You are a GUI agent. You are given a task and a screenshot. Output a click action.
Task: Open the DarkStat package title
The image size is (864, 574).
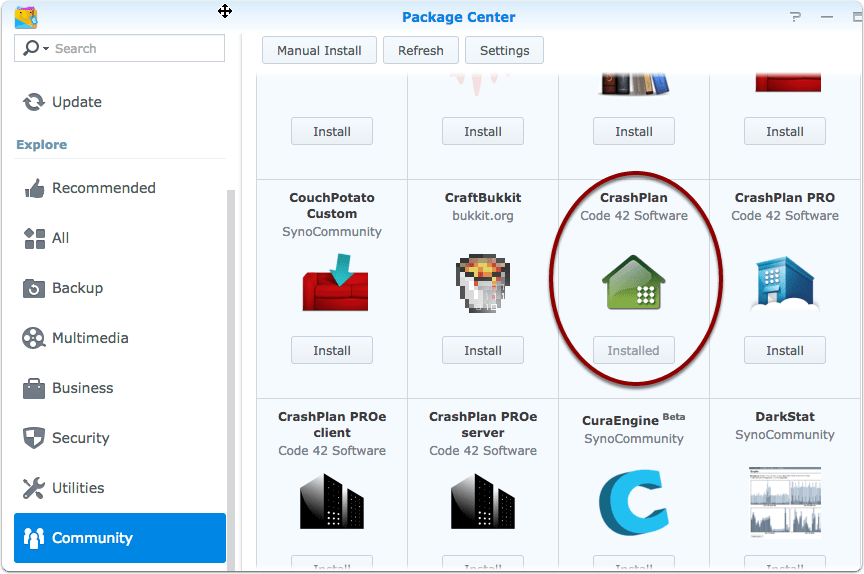coord(785,416)
